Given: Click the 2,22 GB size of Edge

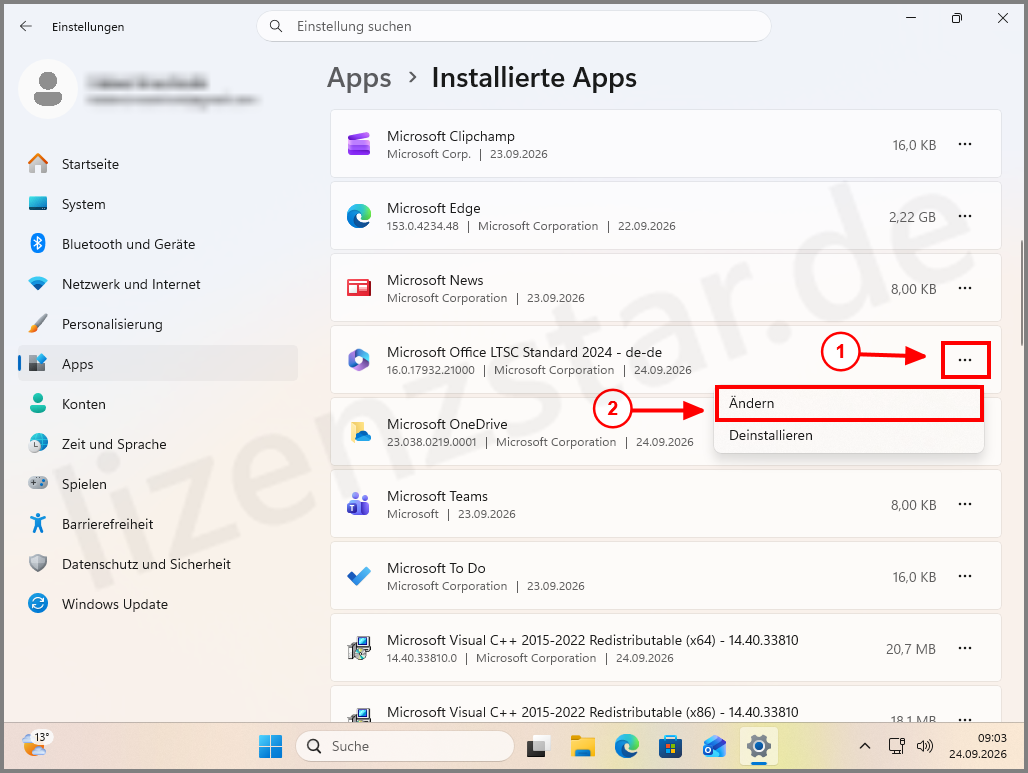Looking at the screenshot, I should (912, 217).
